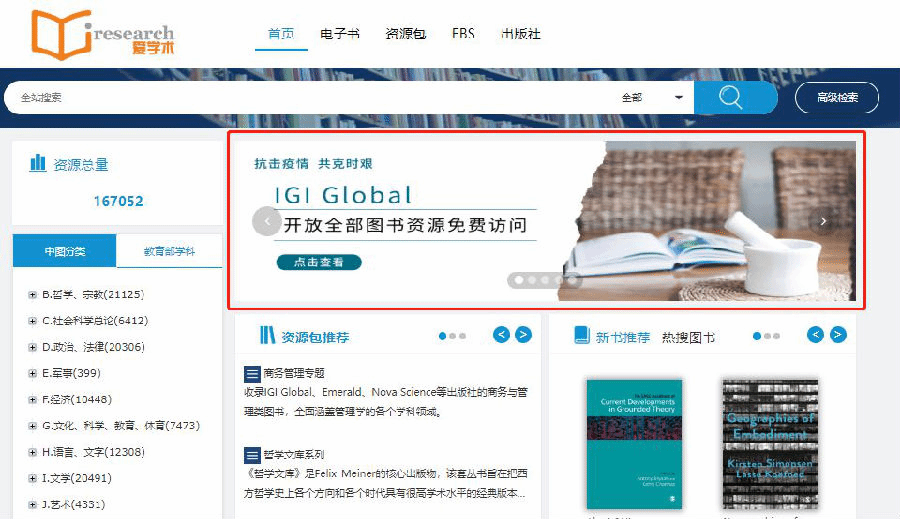Screen dimensions: 900x519
Task: Open the 全部 search scope dropdown
Action: 652,97
